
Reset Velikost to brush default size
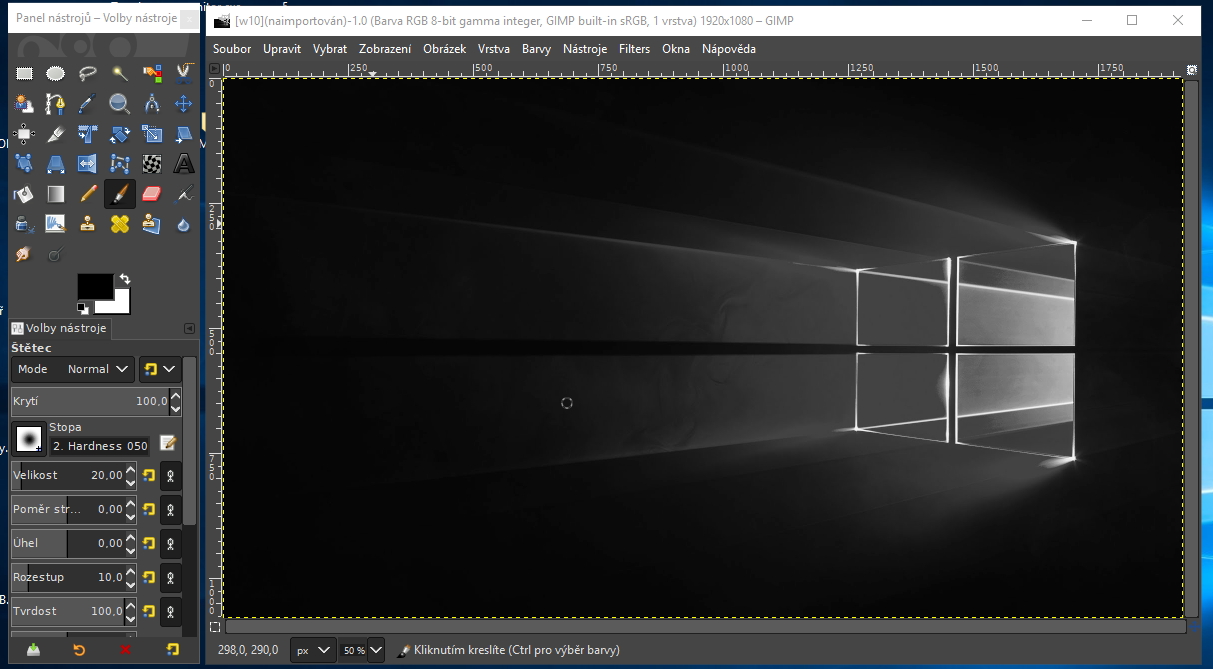click(x=149, y=475)
